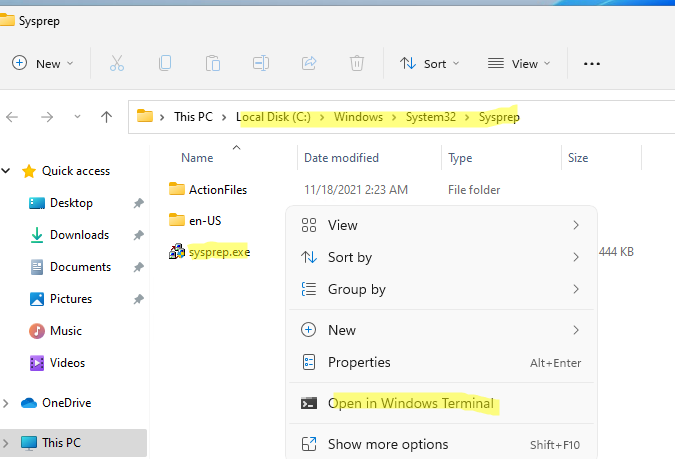Open the See more three-dots menu
This screenshot has width=675, height=459.
click(x=592, y=64)
